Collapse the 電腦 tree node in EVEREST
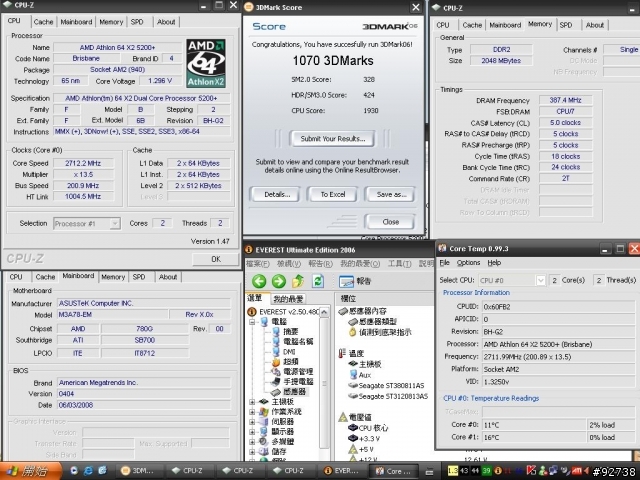This screenshot has height=480, width=640. (x=252, y=322)
